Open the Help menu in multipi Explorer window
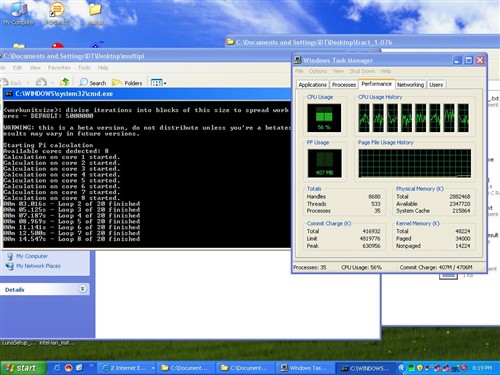Image resolution: width=500 pixels, height=375 pixels. 103,68
